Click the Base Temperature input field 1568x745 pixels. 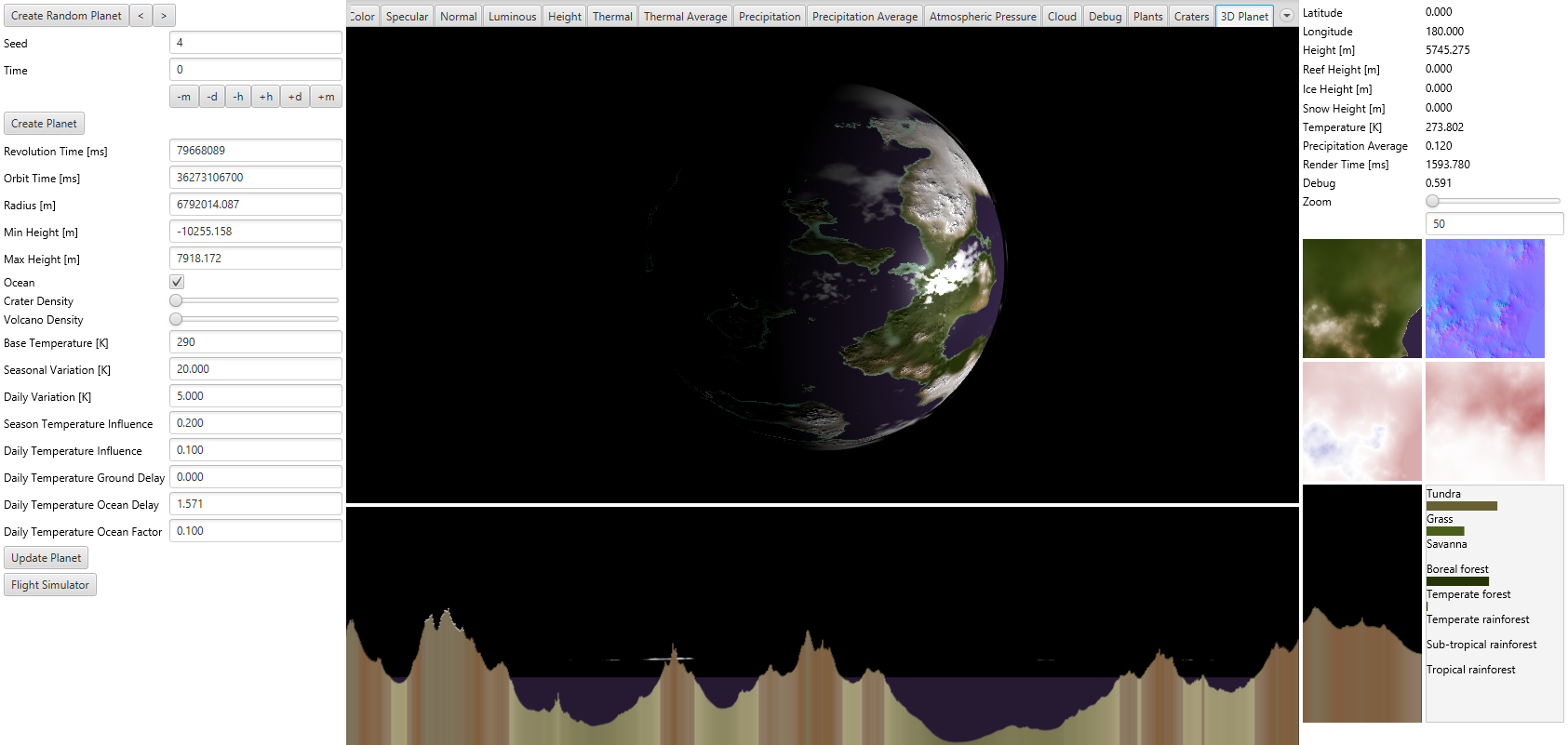tap(255, 342)
